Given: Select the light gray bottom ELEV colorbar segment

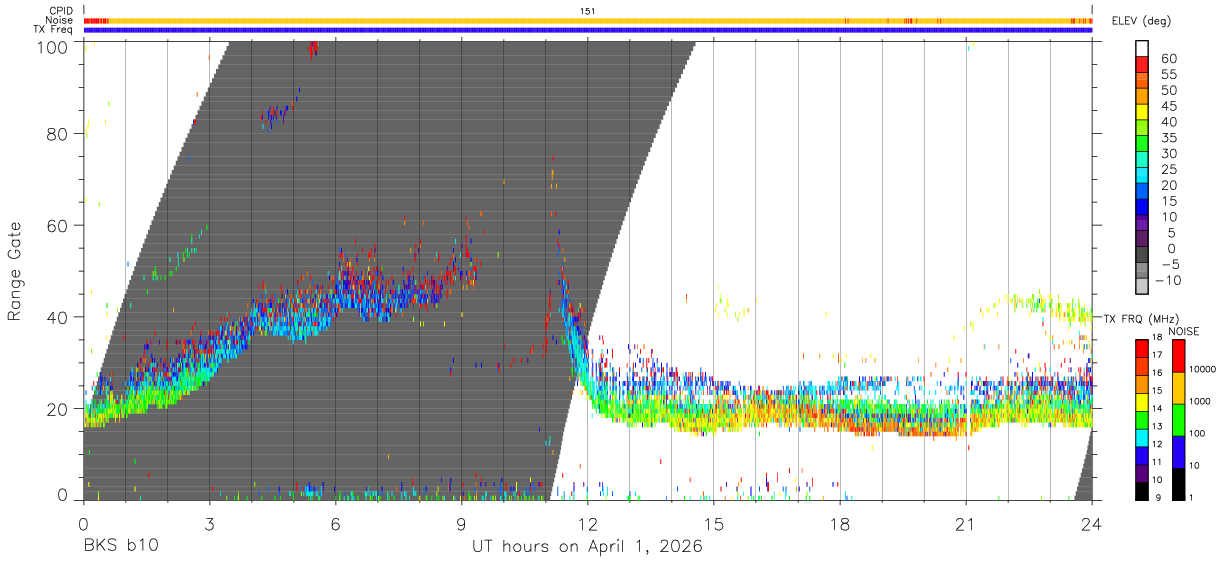Looking at the screenshot, I should coord(1142,288).
